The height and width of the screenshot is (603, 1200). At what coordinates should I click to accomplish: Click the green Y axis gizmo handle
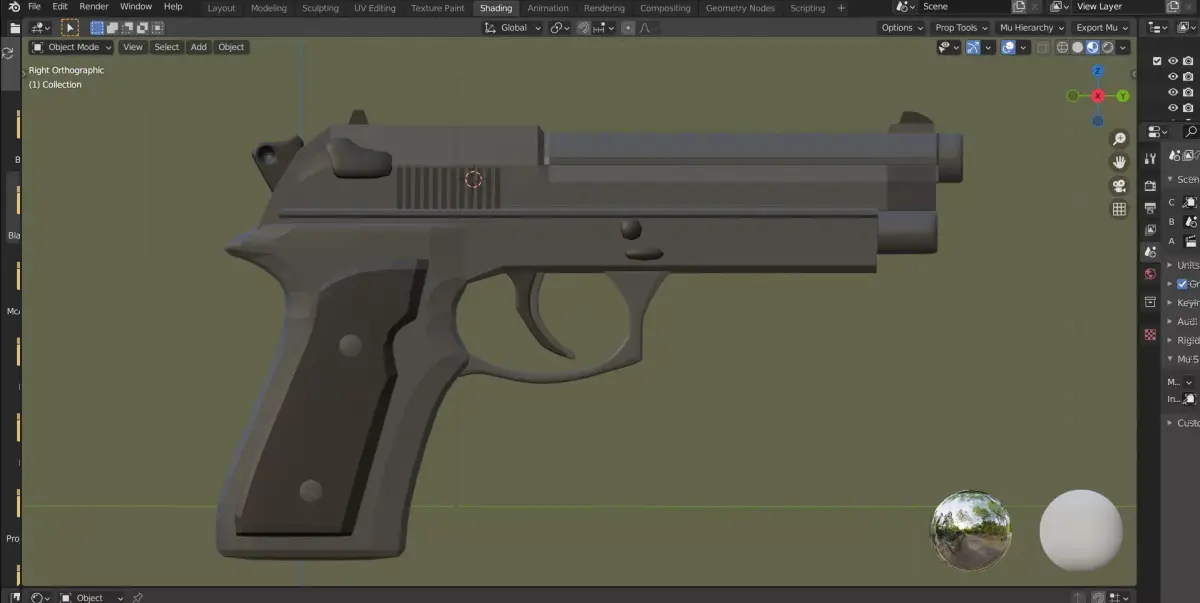tap(1123, 96)
